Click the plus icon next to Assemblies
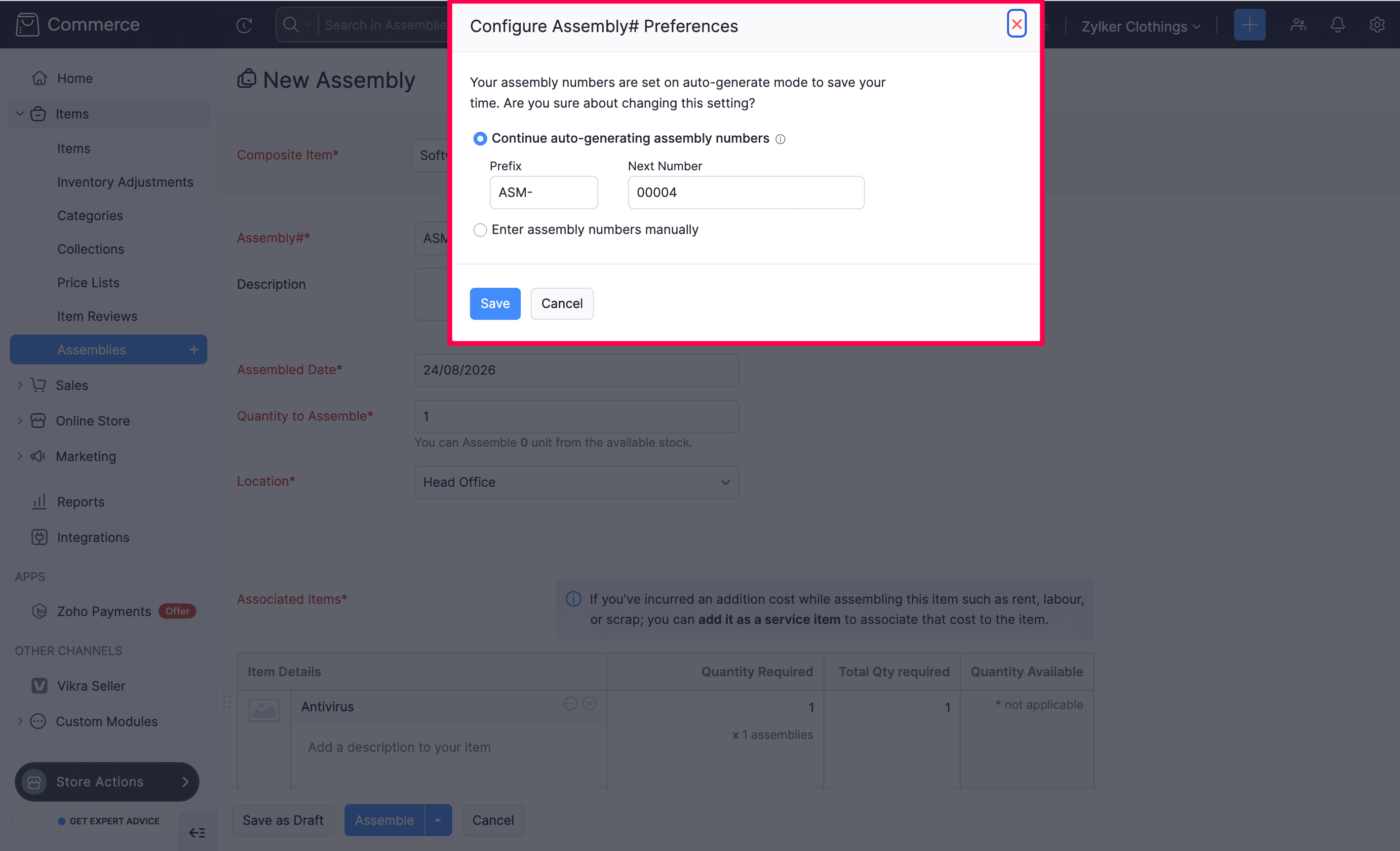The width and height of the screenshot is (1400, 851). (193, 349)
